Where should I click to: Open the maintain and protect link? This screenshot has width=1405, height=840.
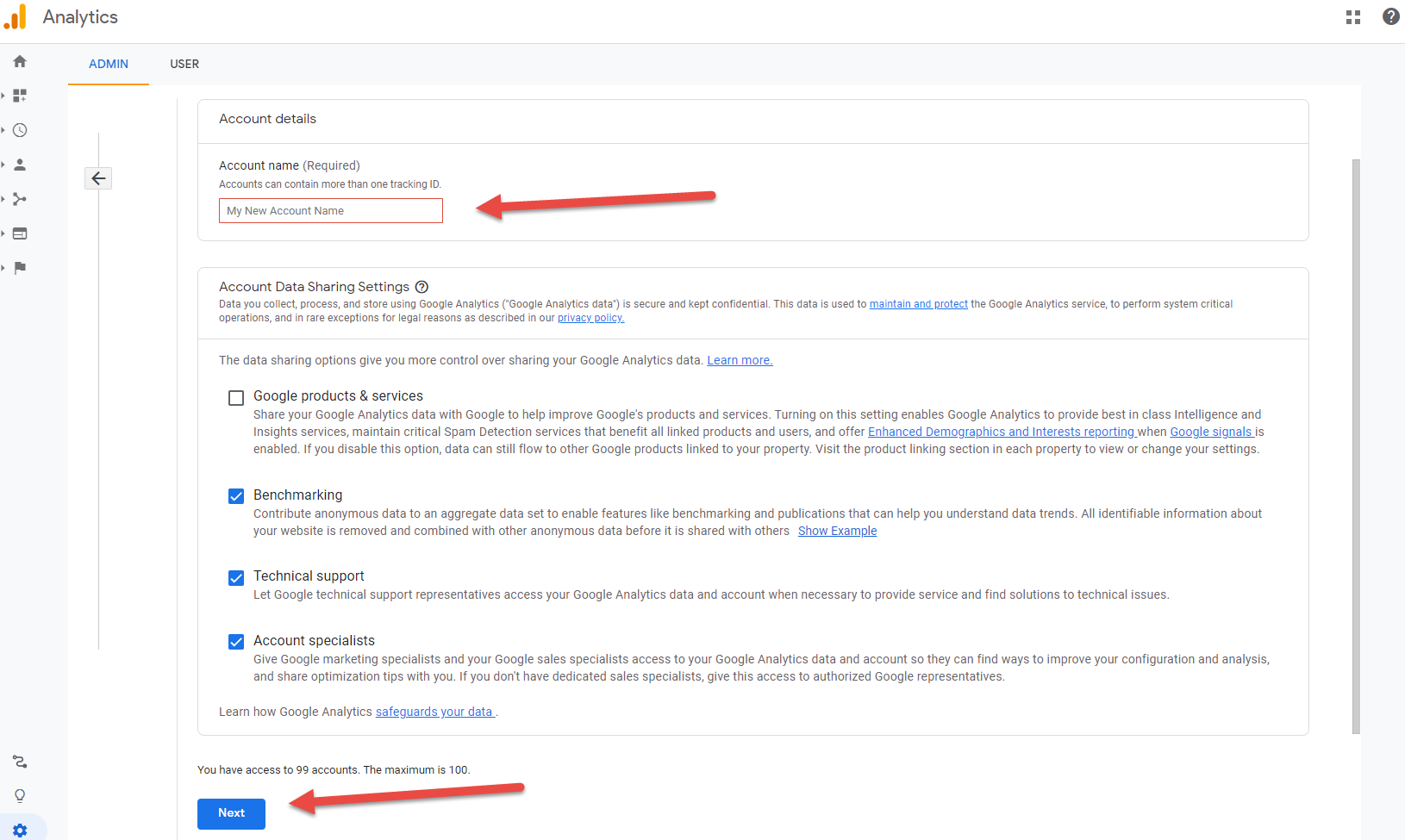(x=918, y=304)
